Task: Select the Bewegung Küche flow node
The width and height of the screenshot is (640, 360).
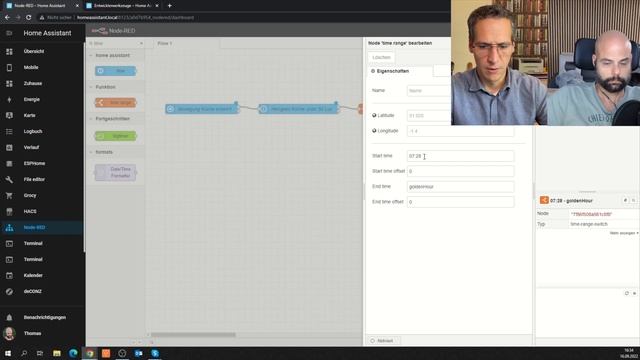Action: [x=202, y=109]
